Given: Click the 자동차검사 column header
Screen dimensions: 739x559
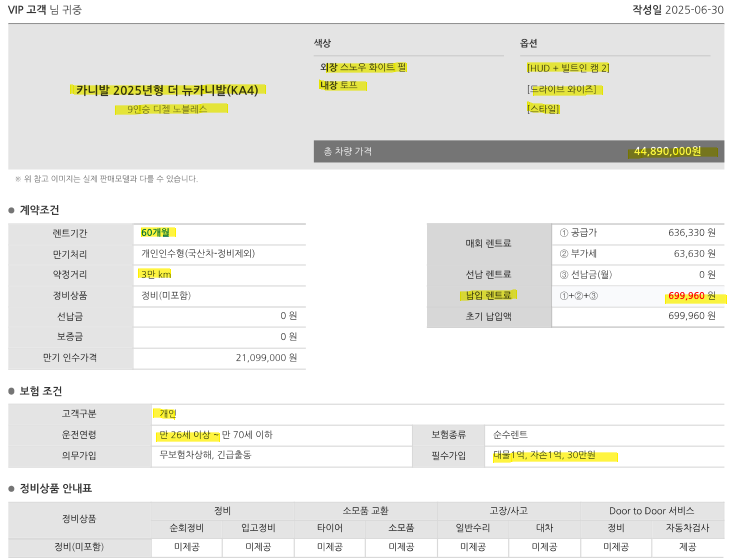Looking at the screenshot, I should pyautogui.click(x=687, y=528).
